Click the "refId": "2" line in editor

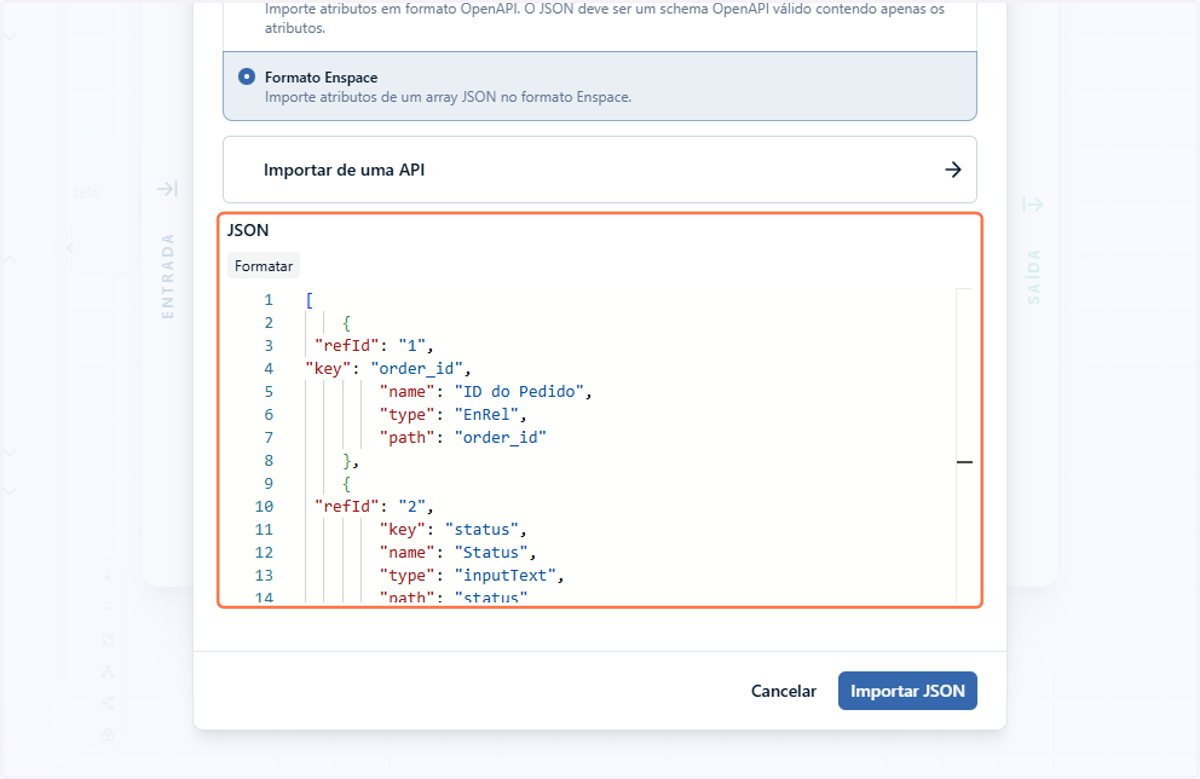coord(374,507)
